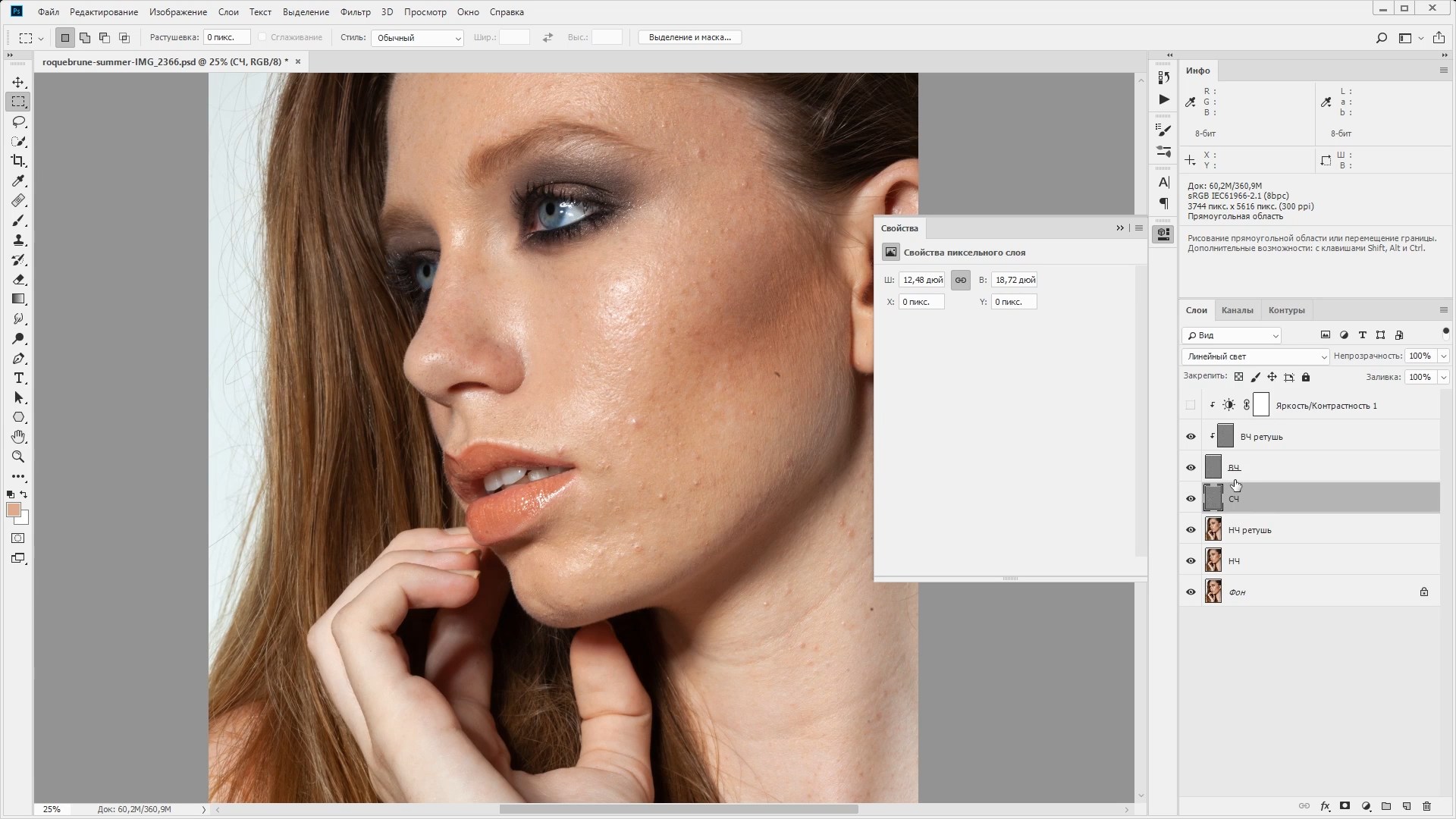Open the Слои menu in menu bar
The width and height of the screenshot is (1456, 819).
(x=228, y=12)
